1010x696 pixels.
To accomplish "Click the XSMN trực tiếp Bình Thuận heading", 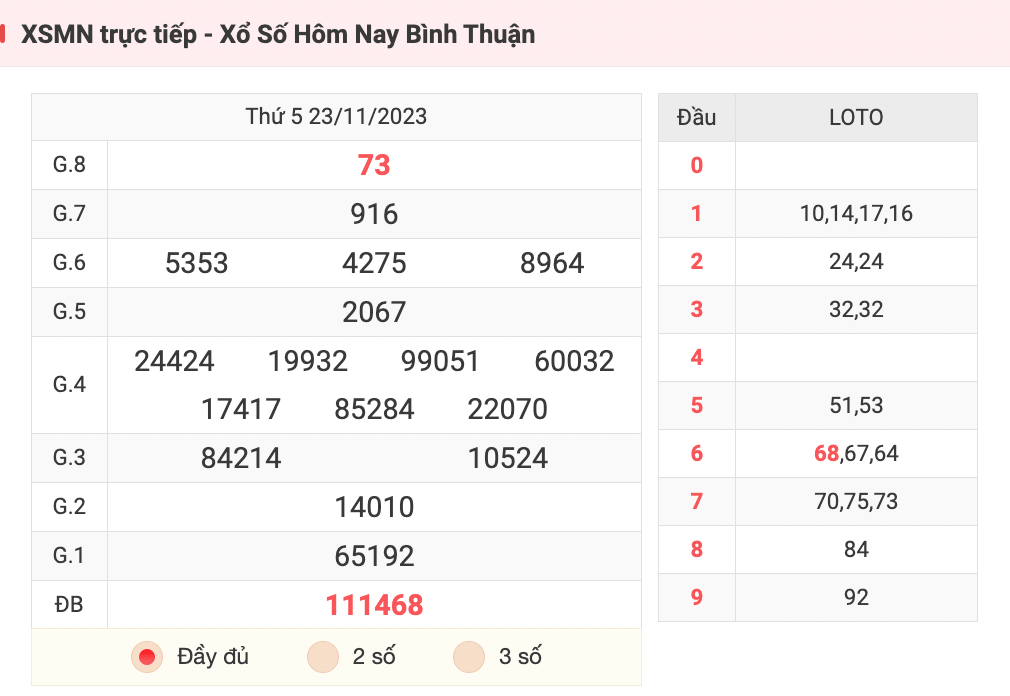I will (278, 34).
